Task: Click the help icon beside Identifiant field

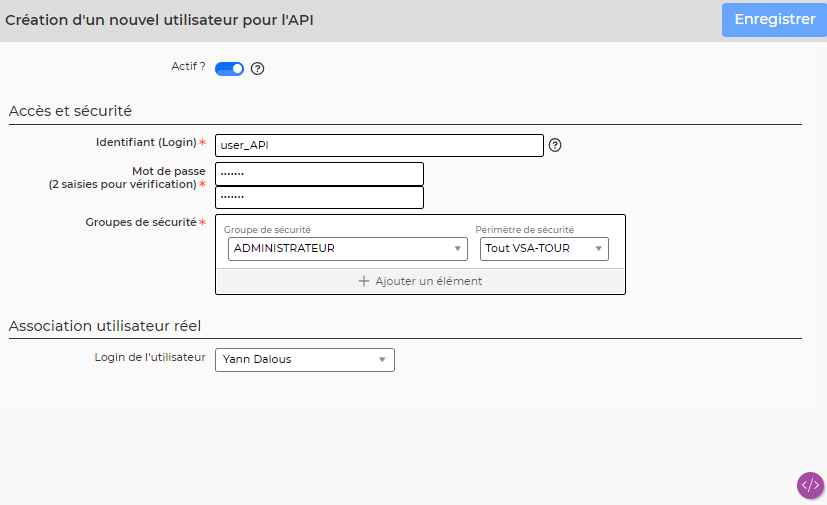Action: (555, 145)
